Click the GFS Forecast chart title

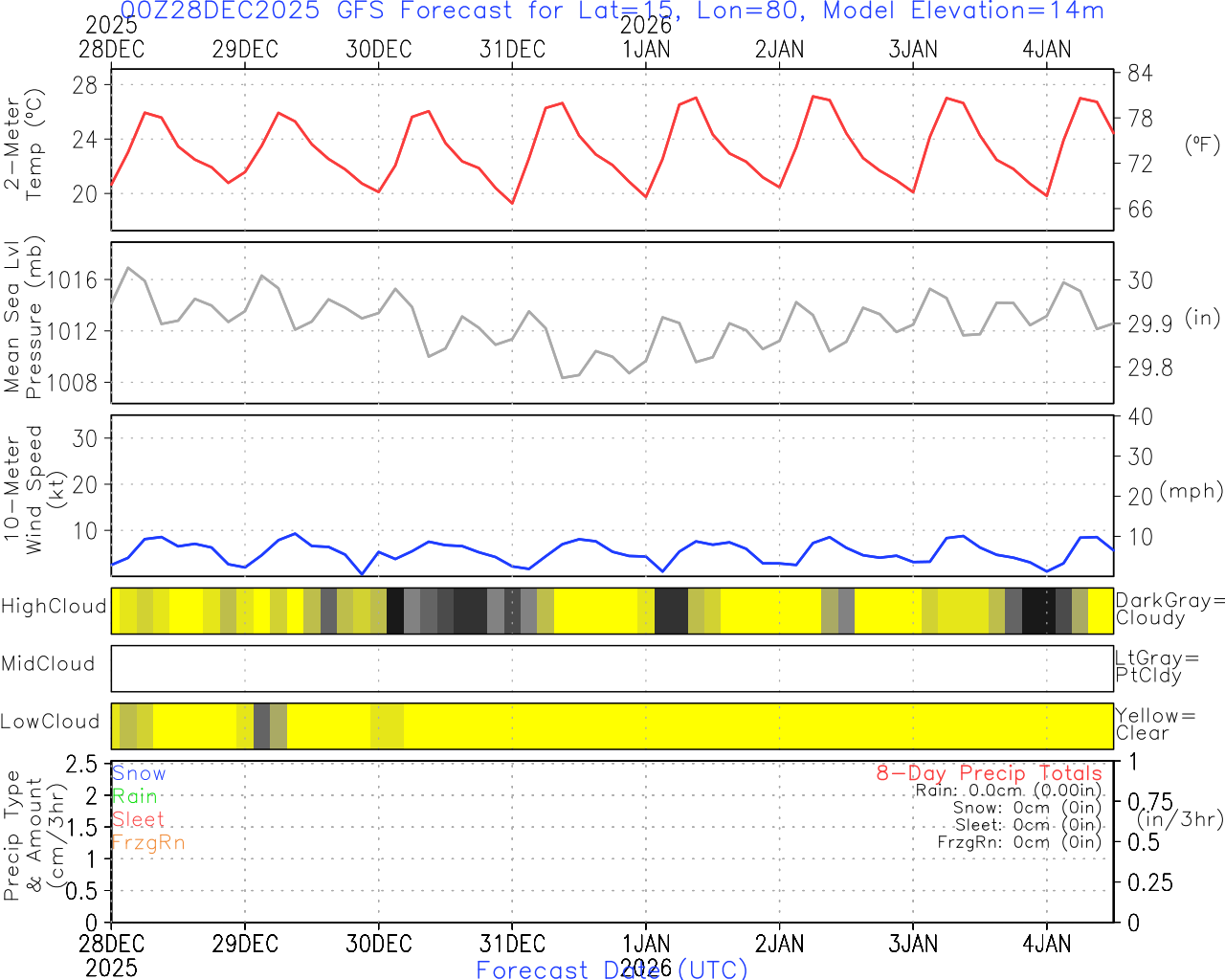[612, 11]
